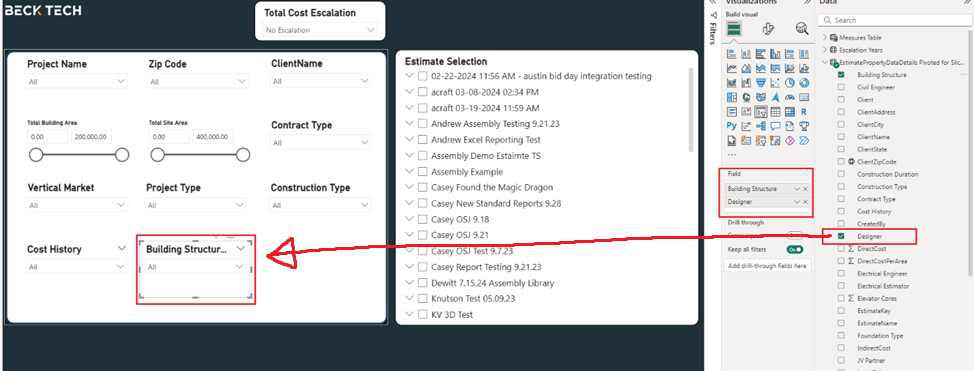Choose the Pie chart visual
This screenshot has height=371, width=974.
[x=790, y=83]
